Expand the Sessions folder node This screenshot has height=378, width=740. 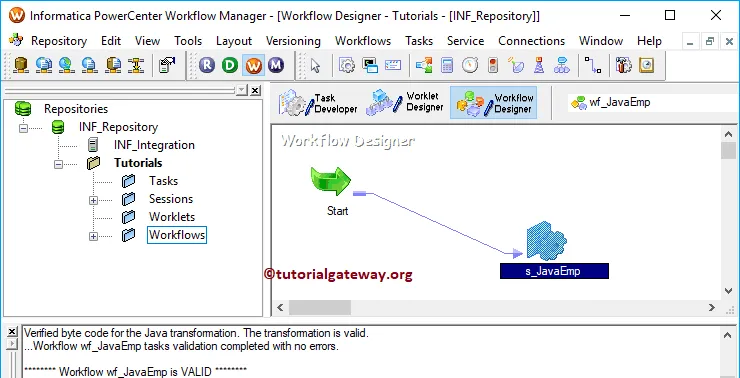point(93,200)
